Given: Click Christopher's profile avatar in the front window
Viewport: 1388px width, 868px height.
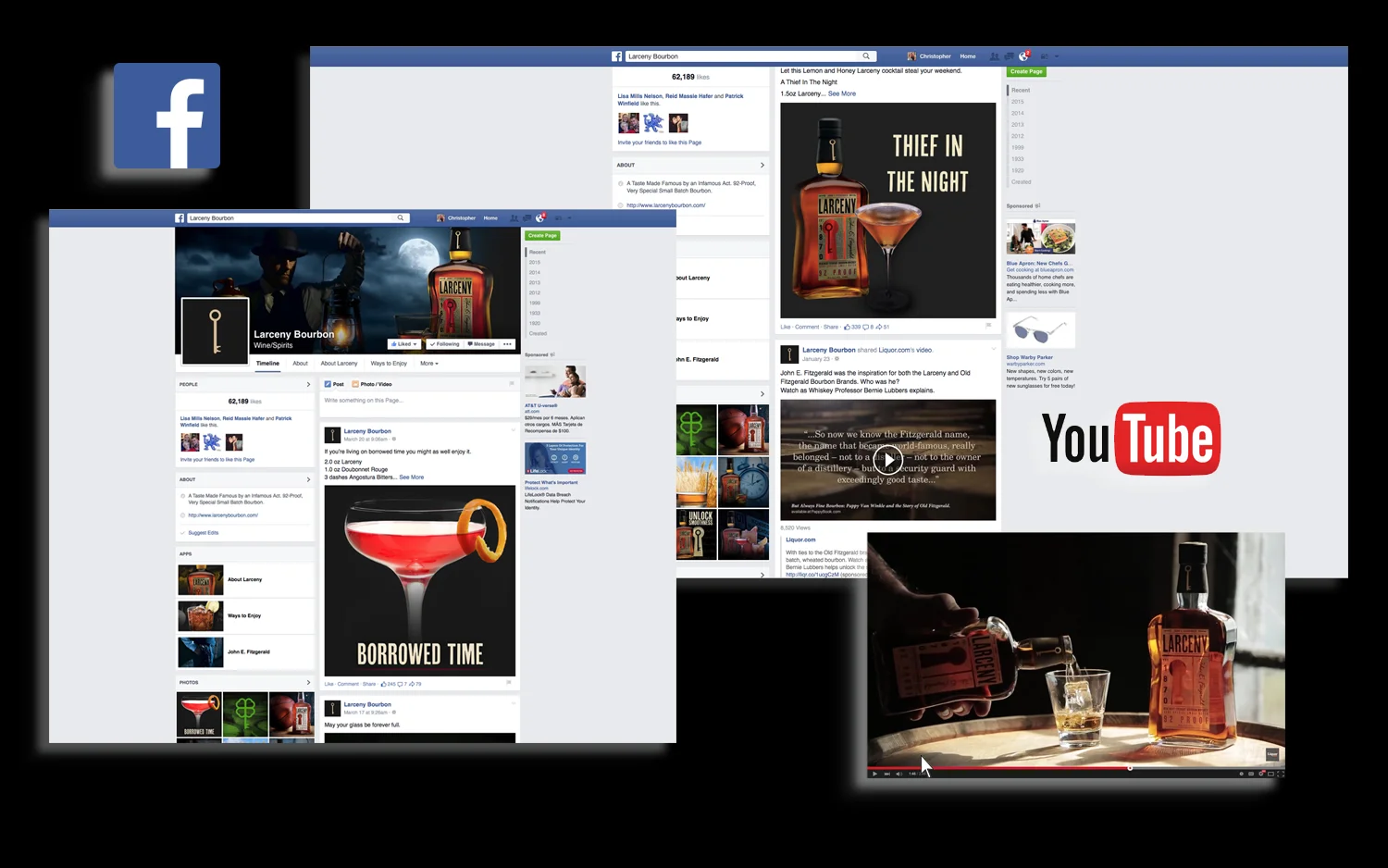Looking at the screenshot, I should [440, 218].
